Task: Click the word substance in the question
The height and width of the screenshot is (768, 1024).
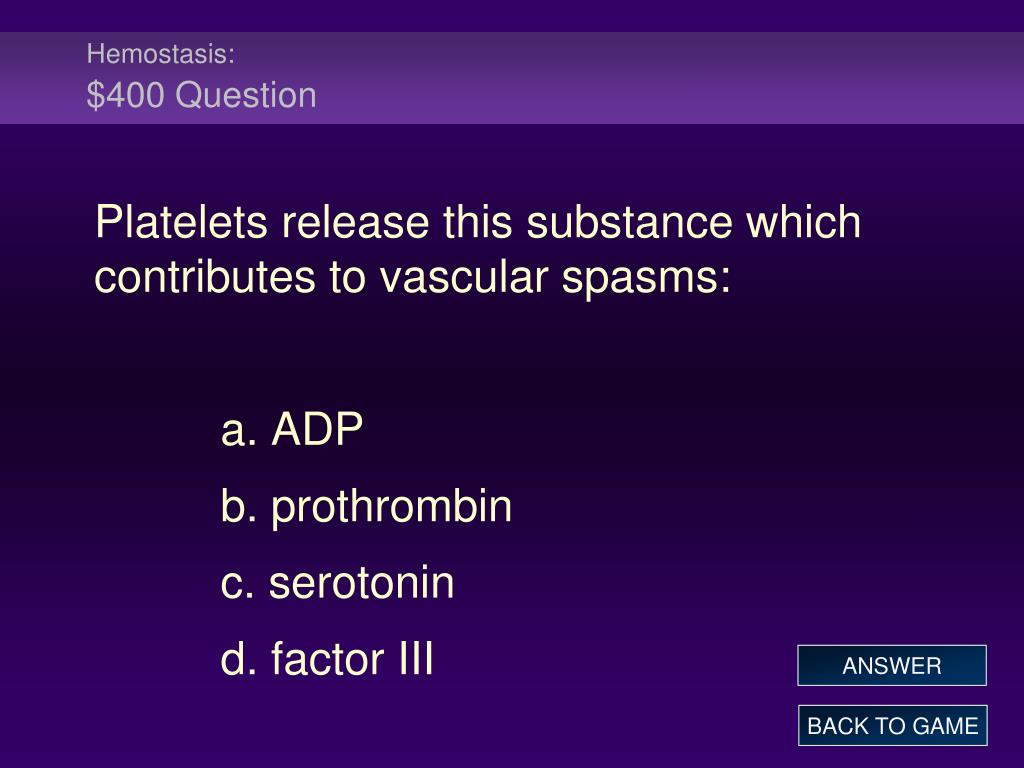Action: 629,221
